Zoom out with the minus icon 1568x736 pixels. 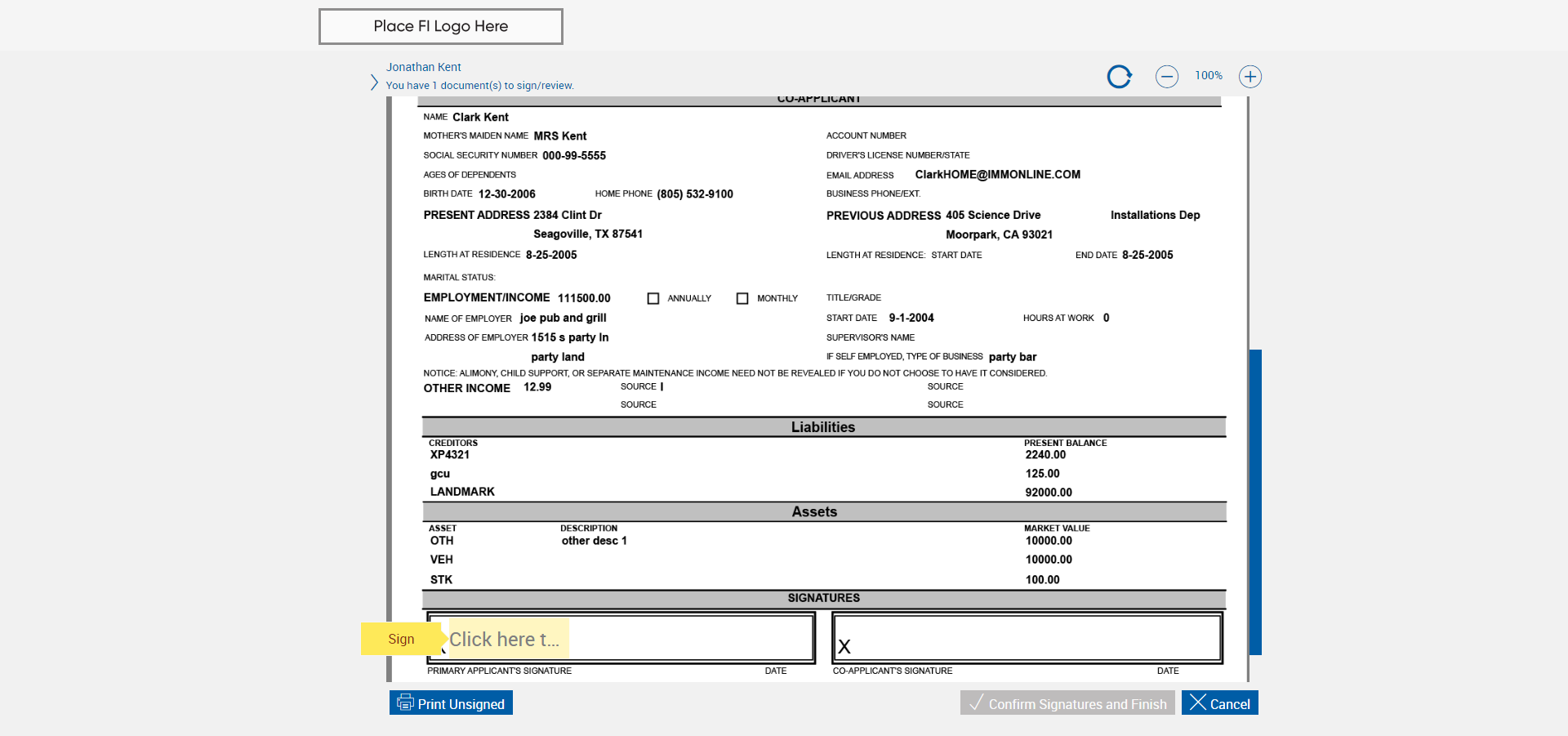click(1166, 77)
